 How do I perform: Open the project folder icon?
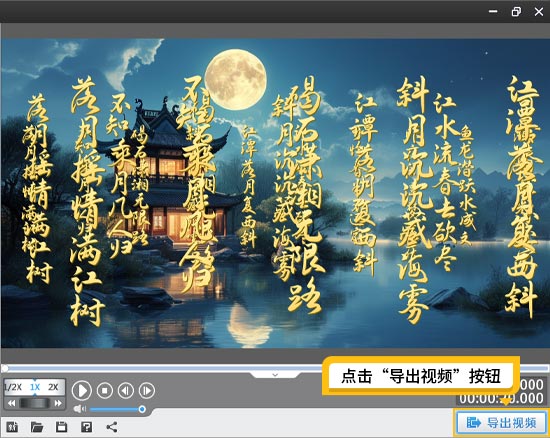point(37,427)
